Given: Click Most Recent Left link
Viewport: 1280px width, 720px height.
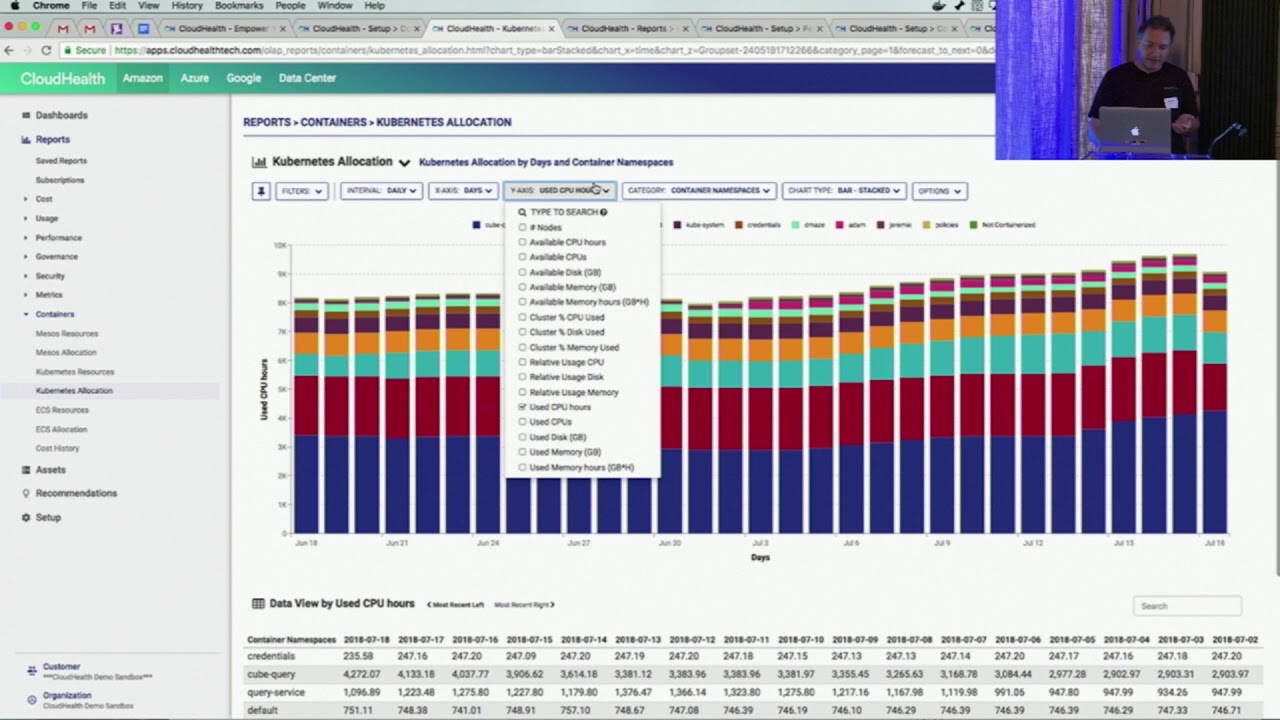Looking at the screenshot, I should (x=455, y=605).
